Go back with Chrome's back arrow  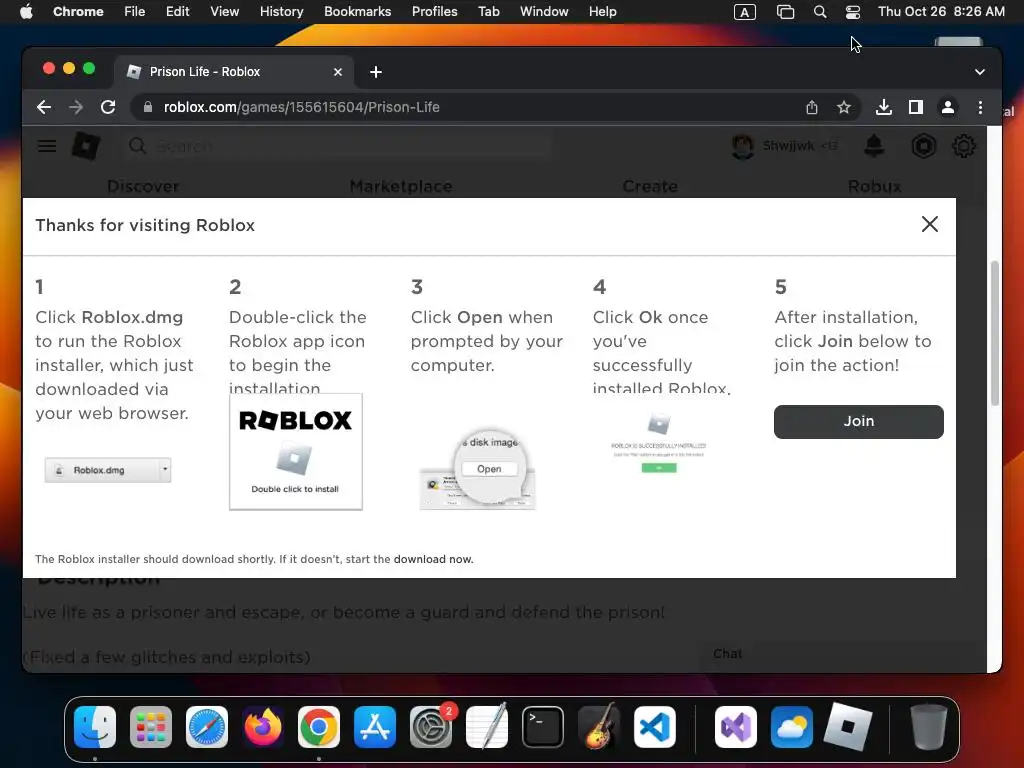click(44, 107)
